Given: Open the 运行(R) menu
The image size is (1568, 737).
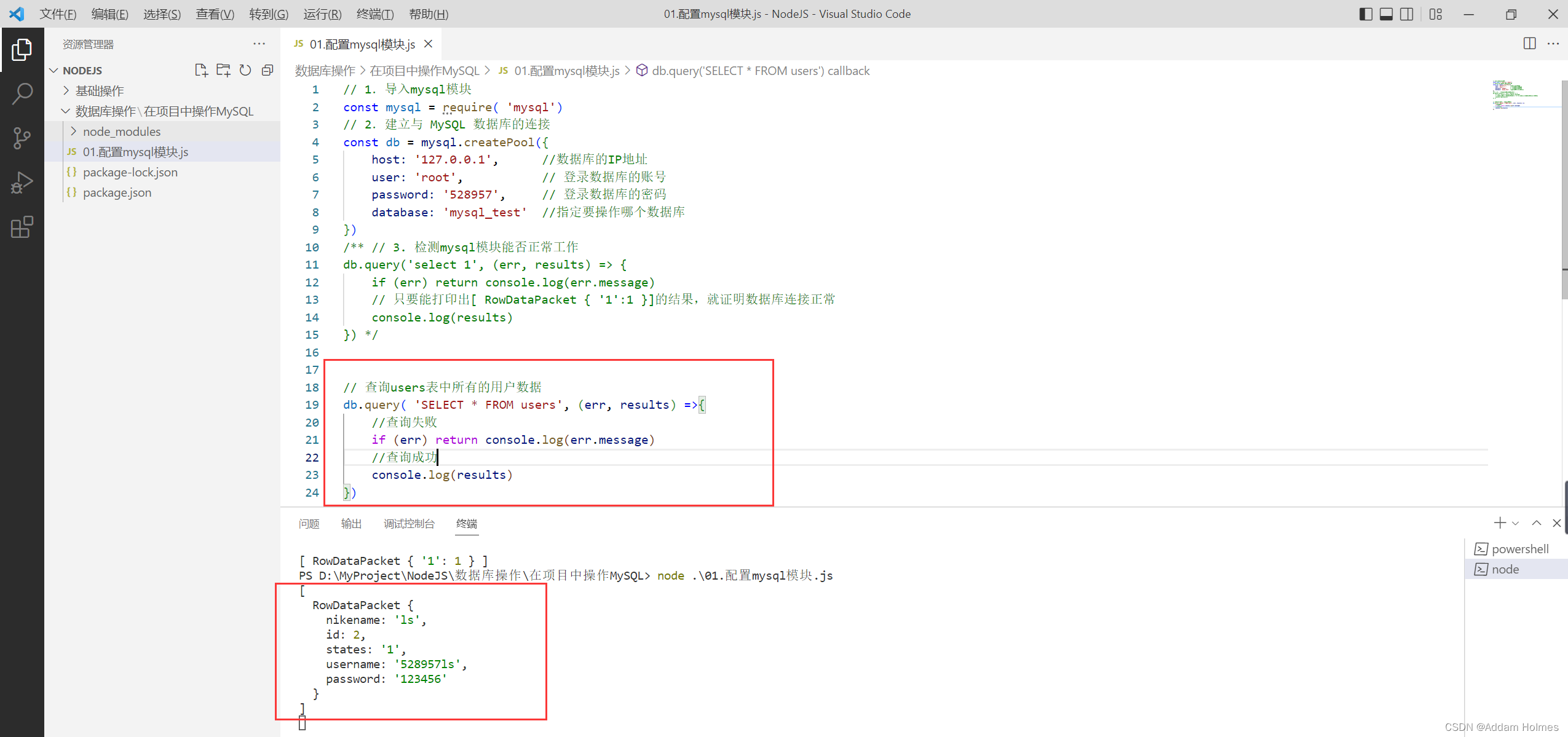Looking at the screenshot, I should coord(322,14).
